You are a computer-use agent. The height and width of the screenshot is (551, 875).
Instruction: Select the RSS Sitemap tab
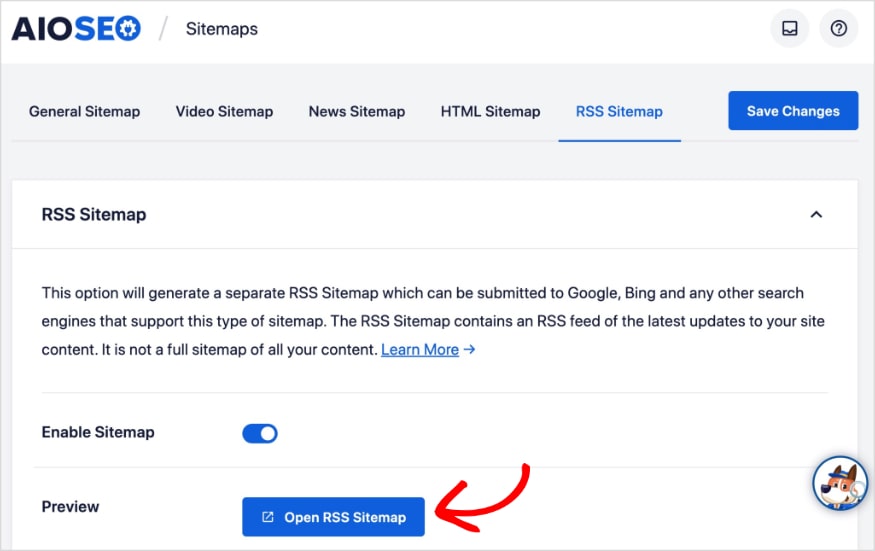(619, 112)
